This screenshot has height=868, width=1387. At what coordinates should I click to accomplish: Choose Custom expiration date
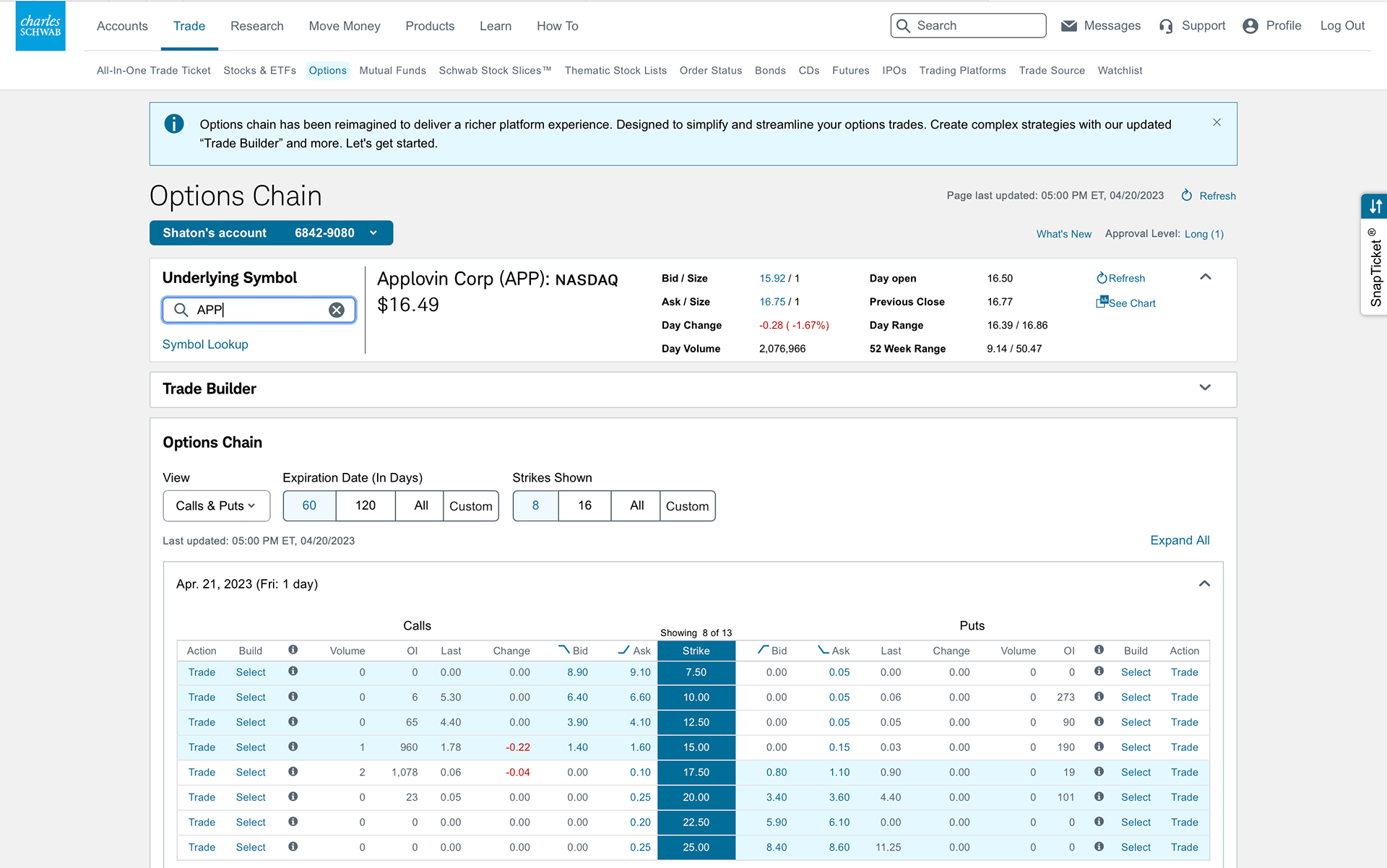(x=471, y=505)
